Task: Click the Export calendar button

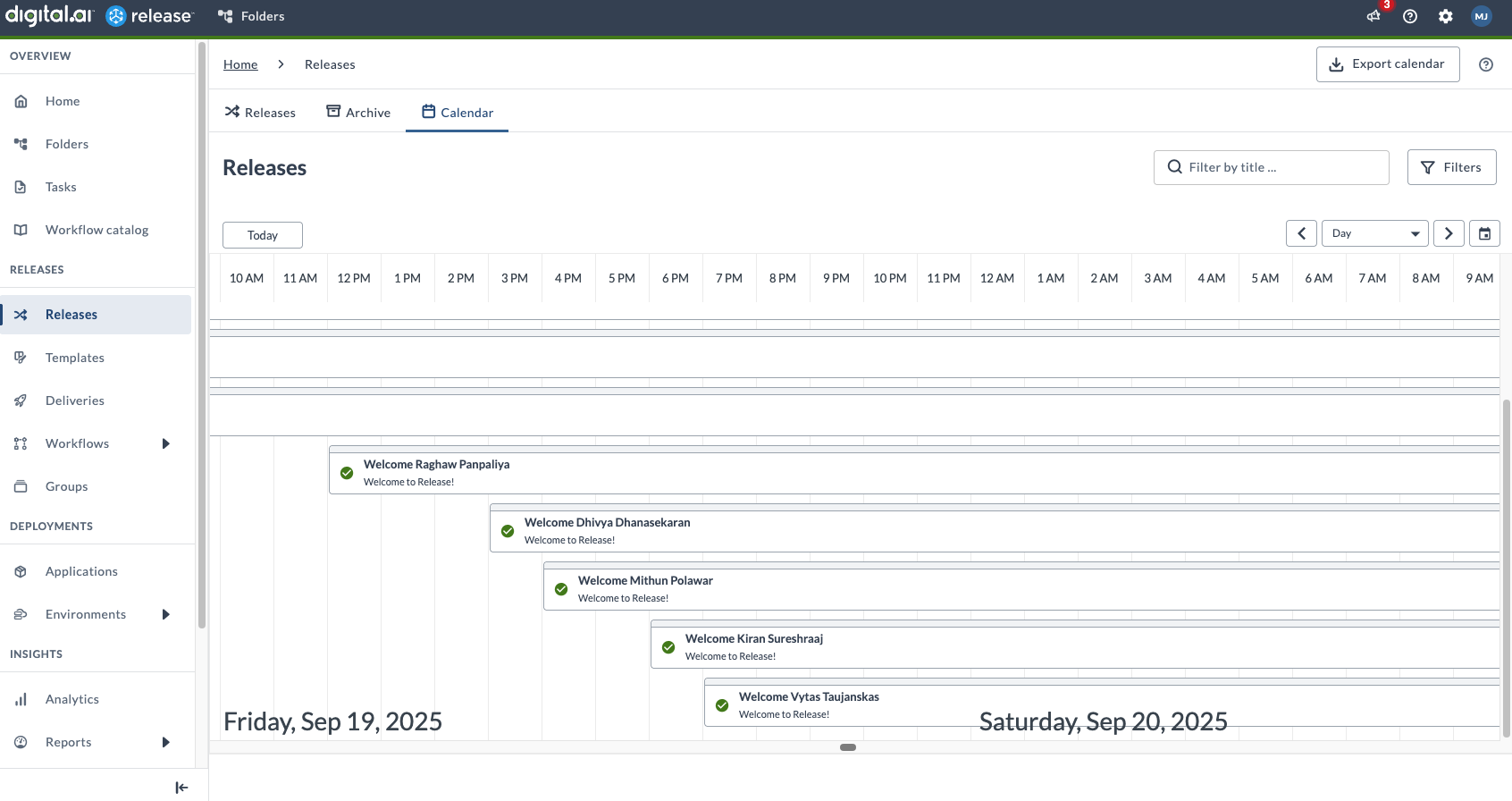Action: coord(1387,64)
